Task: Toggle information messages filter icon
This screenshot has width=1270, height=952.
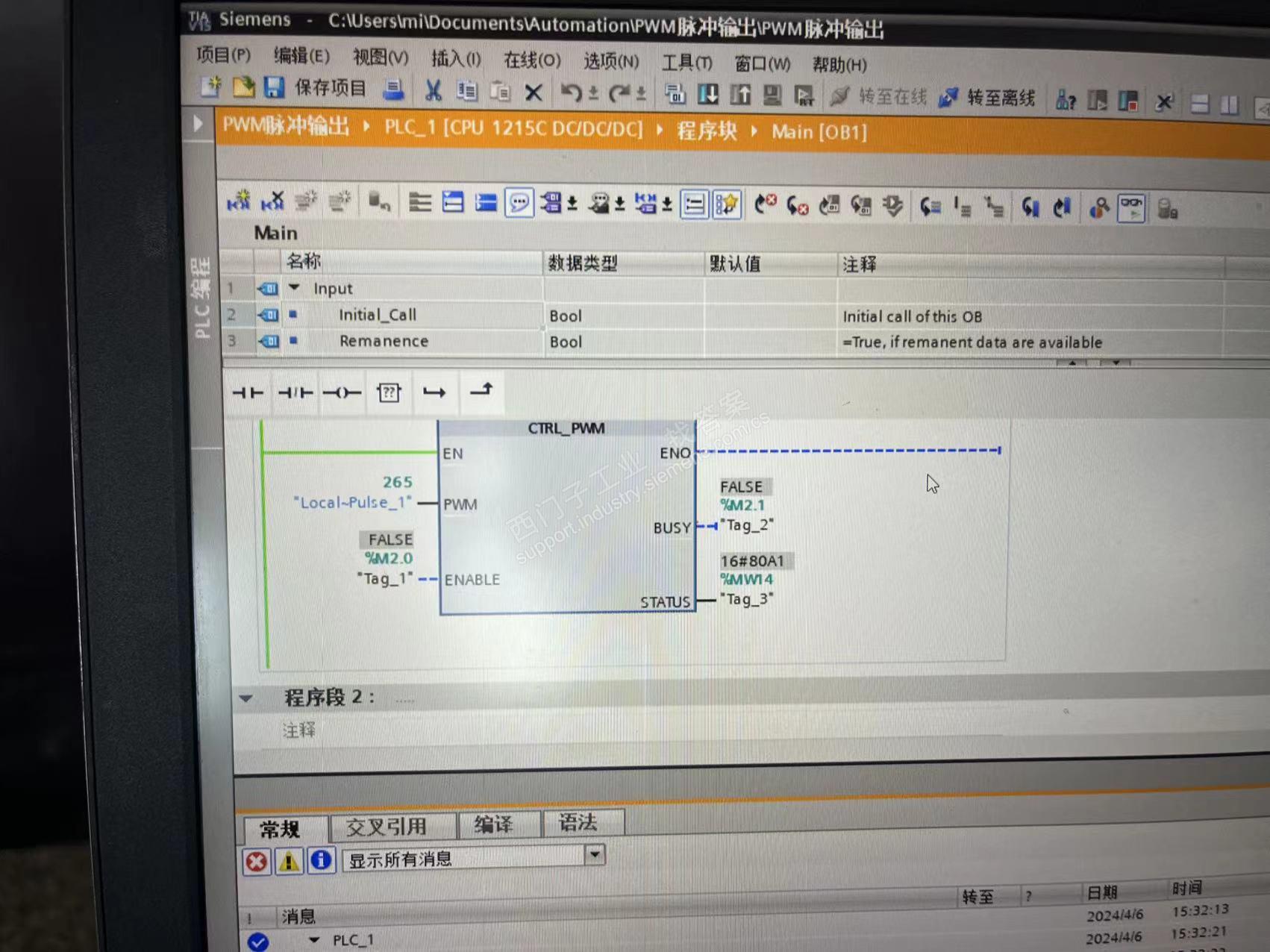Action: [321, 860]
